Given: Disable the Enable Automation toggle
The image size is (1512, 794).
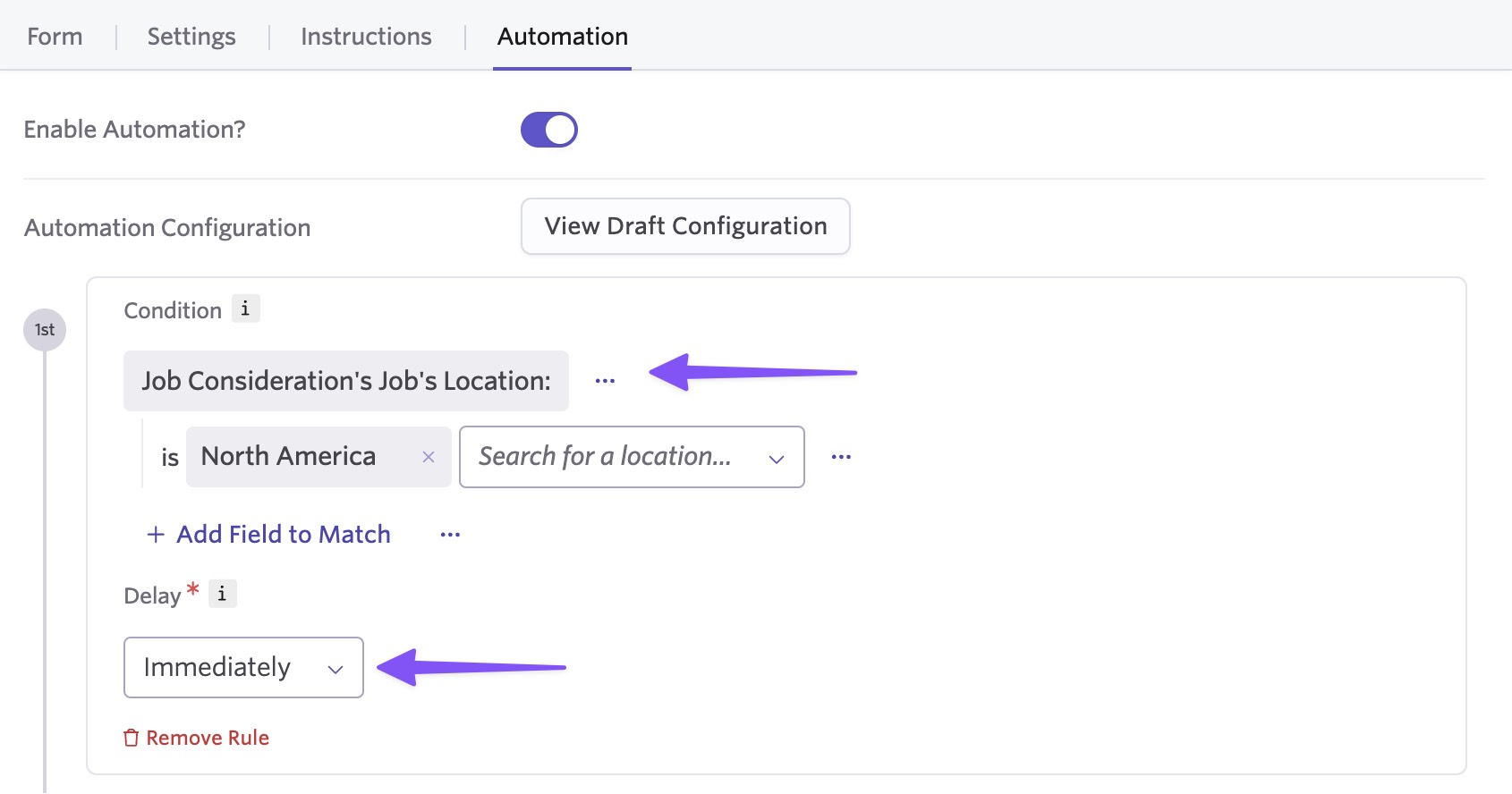Looking at the screenshot, I should pyautogui.click(x=548, y=130).
